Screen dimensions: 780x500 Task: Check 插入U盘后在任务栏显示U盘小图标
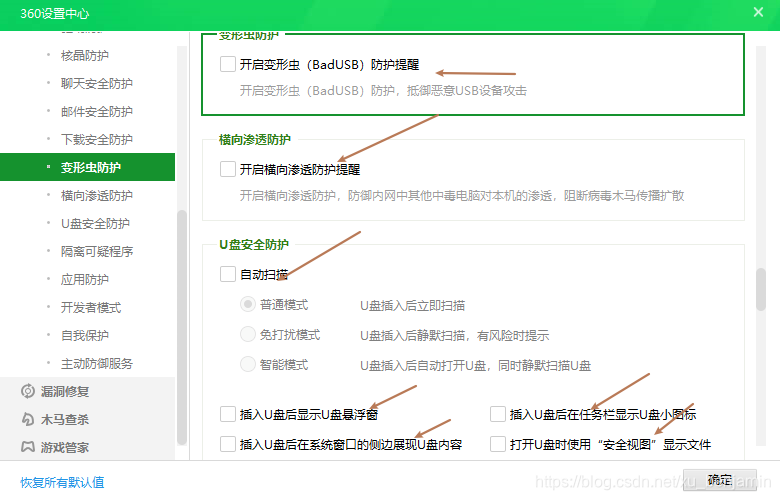(498, 414)
